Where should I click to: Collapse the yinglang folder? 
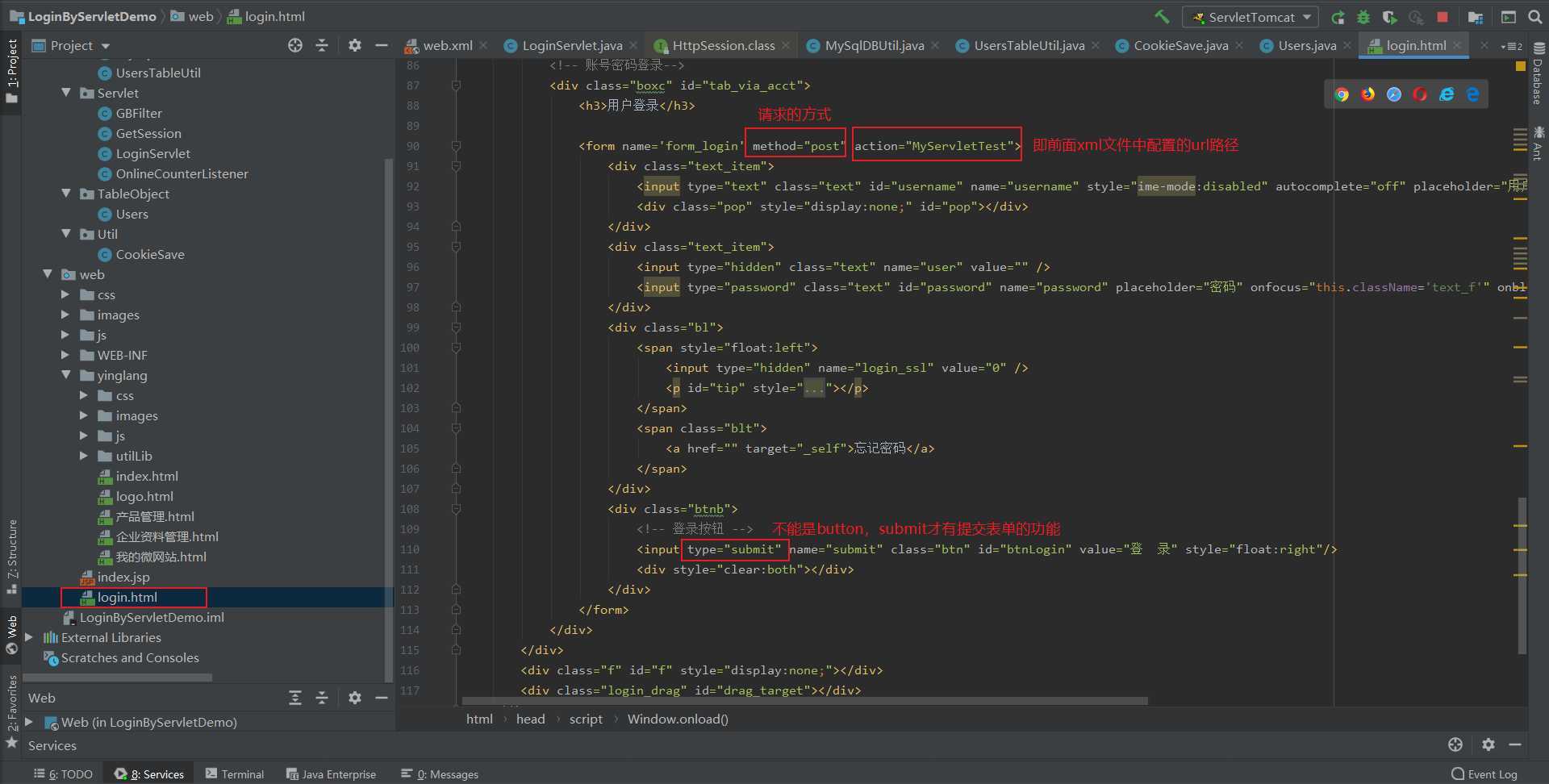(66, 375)
